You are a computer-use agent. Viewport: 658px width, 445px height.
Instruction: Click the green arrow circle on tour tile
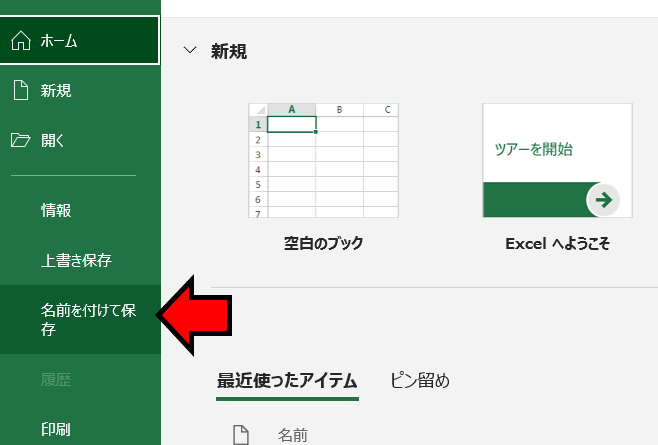point(603,199)
